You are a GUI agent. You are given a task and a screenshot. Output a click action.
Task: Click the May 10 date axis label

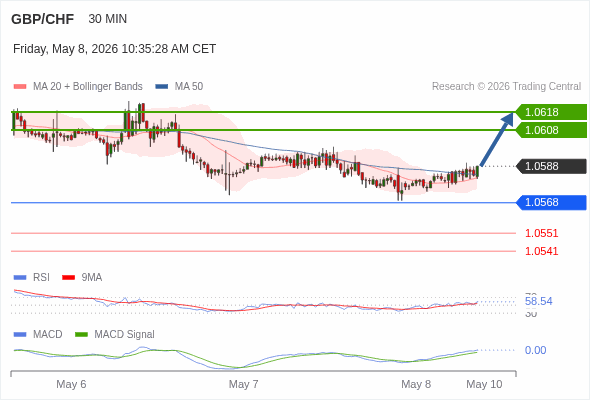(484, 384)
